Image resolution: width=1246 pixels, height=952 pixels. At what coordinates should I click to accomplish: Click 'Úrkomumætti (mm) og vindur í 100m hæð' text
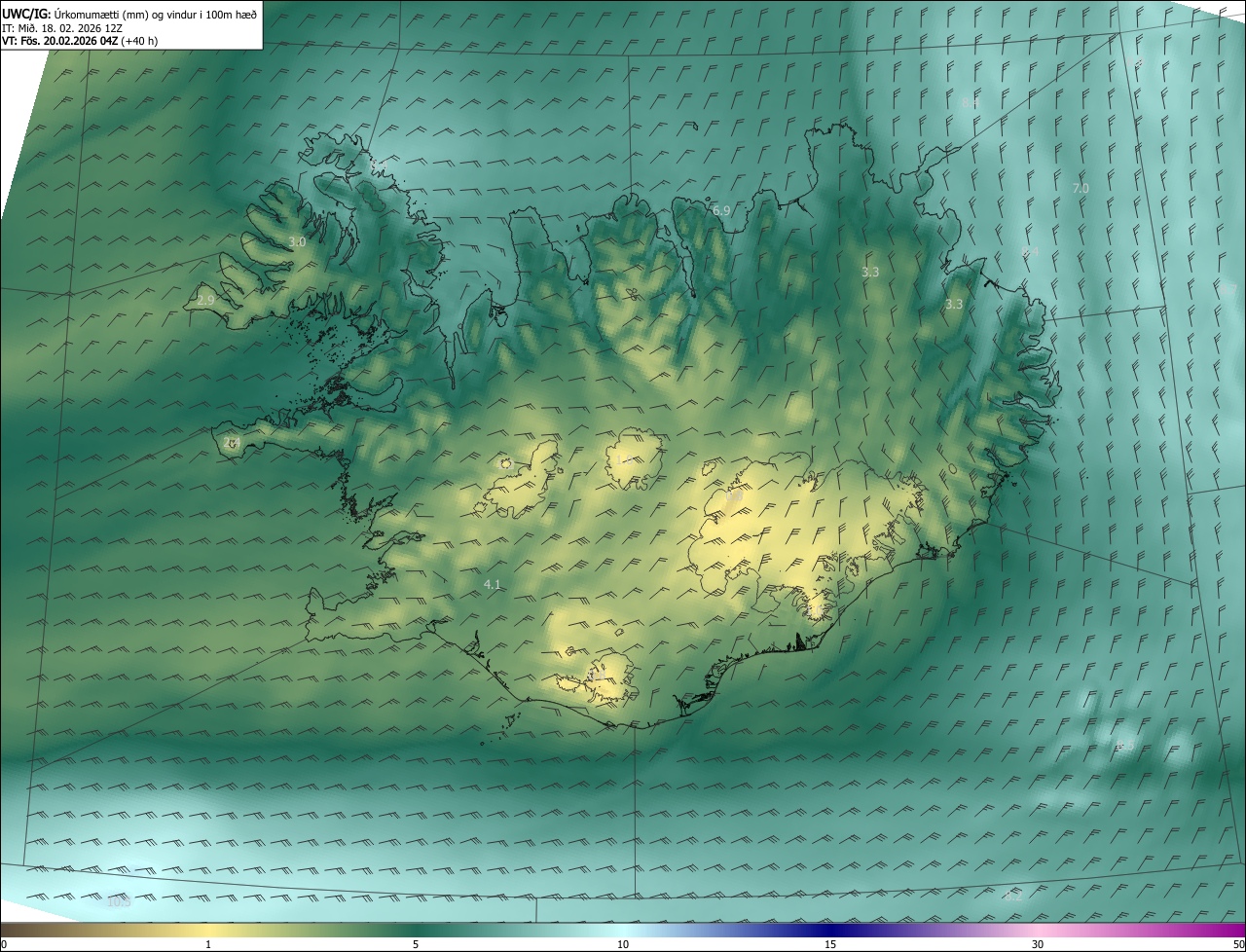point(154,13)
